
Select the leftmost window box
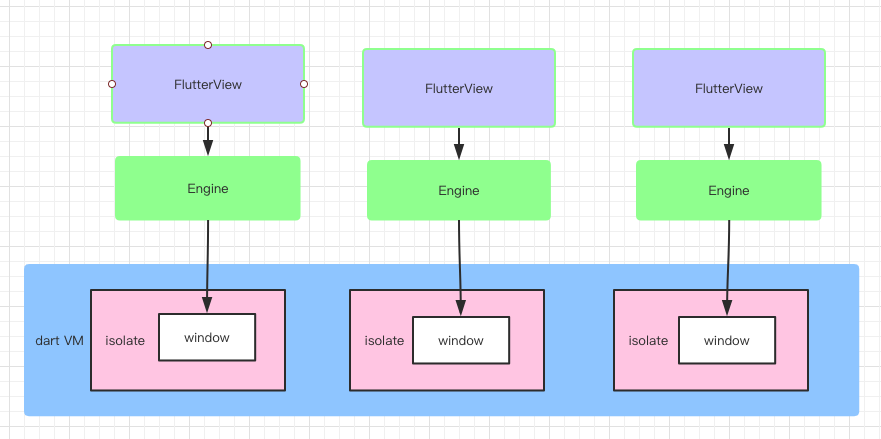pyautogui.click(x=207, y=337)
